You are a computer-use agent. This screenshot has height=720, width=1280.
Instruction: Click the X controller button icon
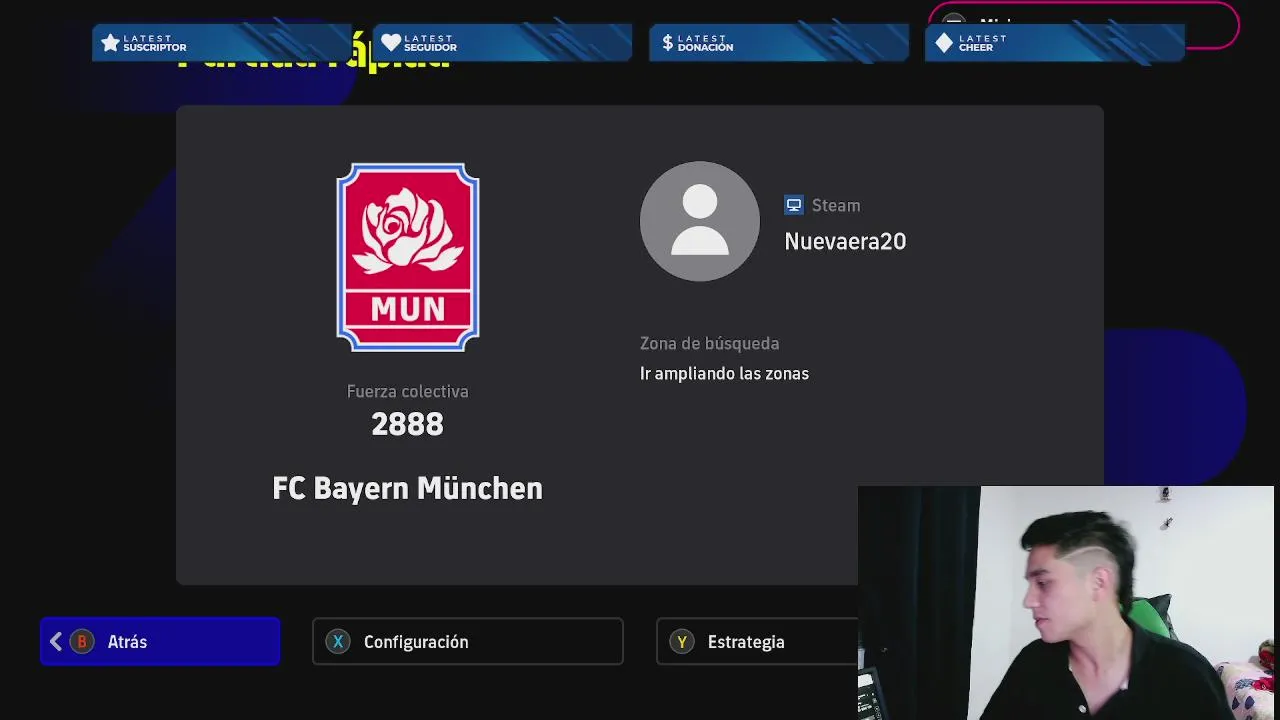tap(338, 642)
